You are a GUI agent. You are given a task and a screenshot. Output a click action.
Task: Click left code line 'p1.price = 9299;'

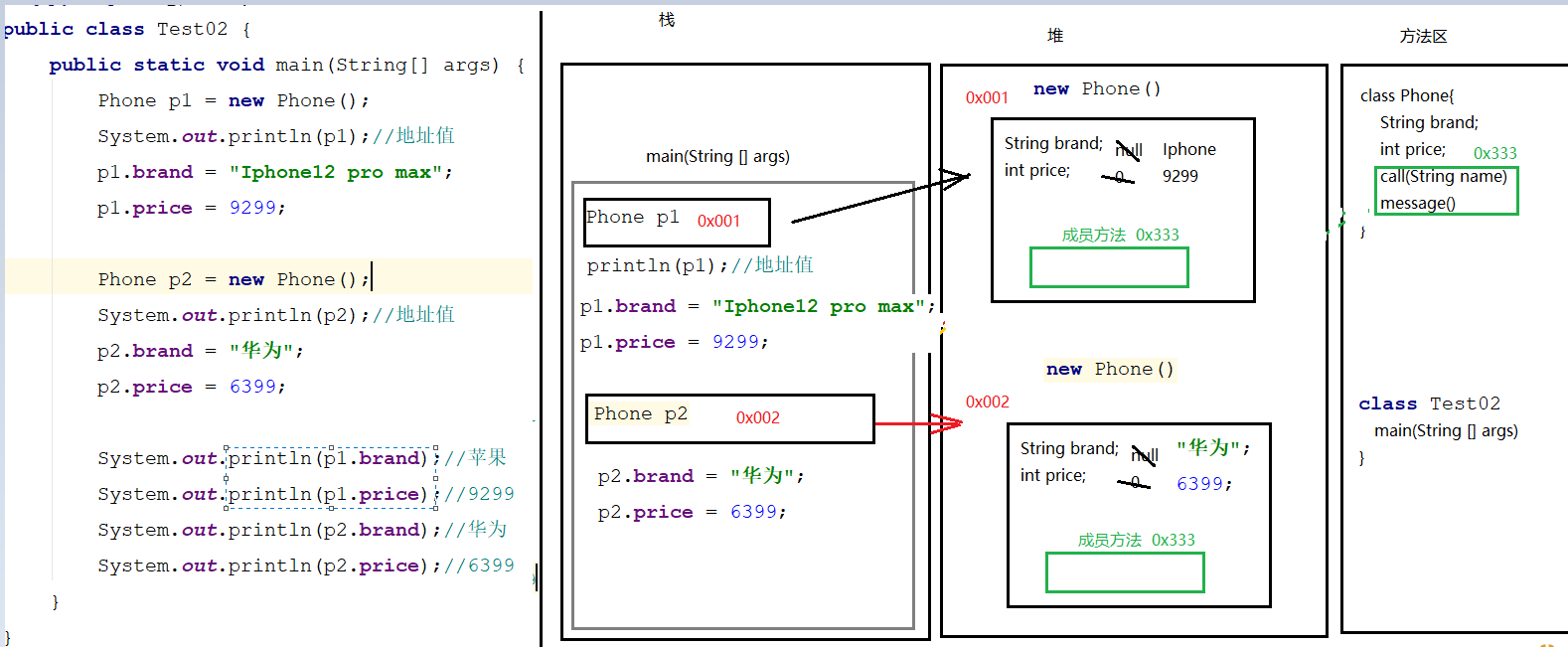point(192,209)
